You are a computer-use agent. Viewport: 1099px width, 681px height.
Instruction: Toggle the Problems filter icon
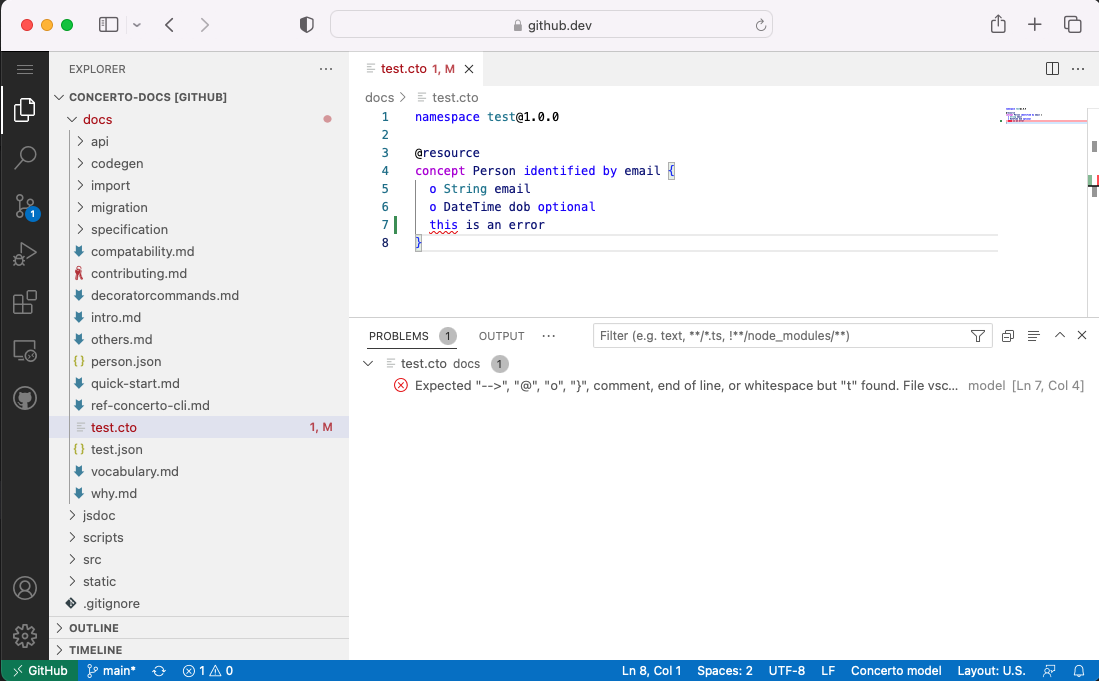(977, 335)
